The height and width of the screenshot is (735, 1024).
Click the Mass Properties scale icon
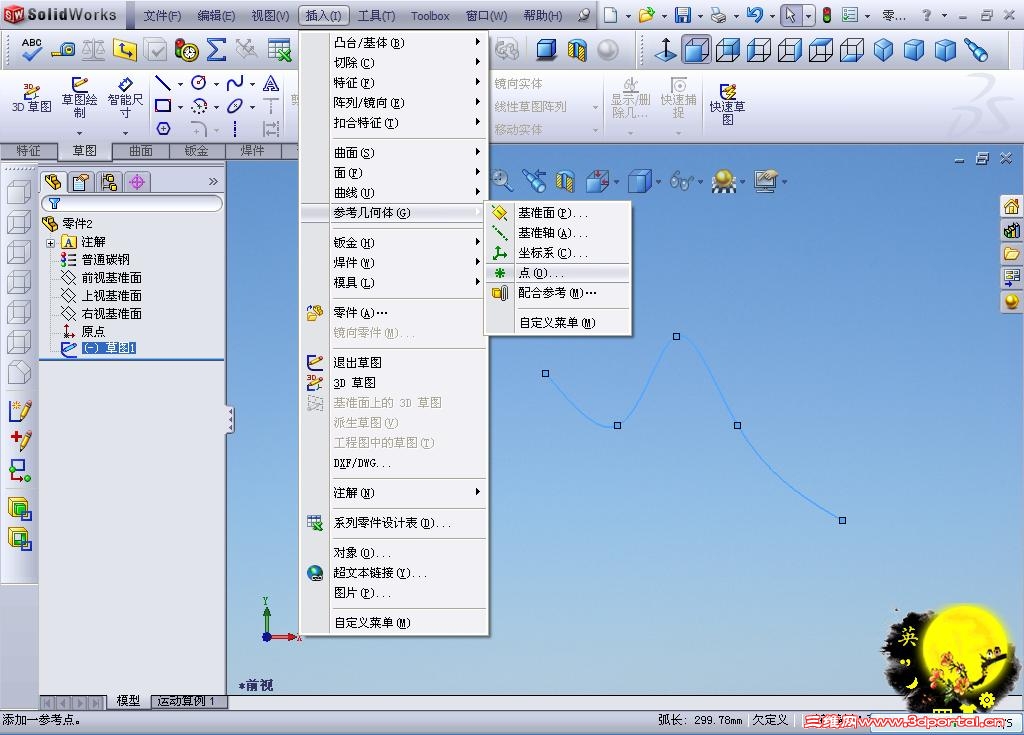pyautogui.click(x=93, y=50)
